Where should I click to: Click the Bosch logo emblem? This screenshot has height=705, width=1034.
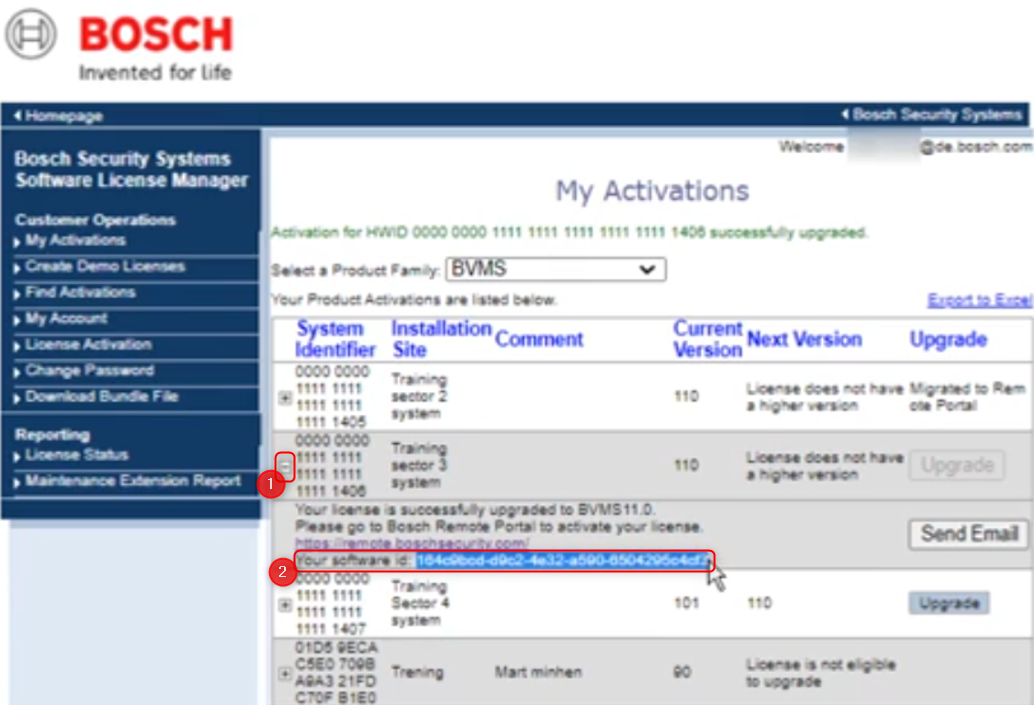tap(31, 34)
